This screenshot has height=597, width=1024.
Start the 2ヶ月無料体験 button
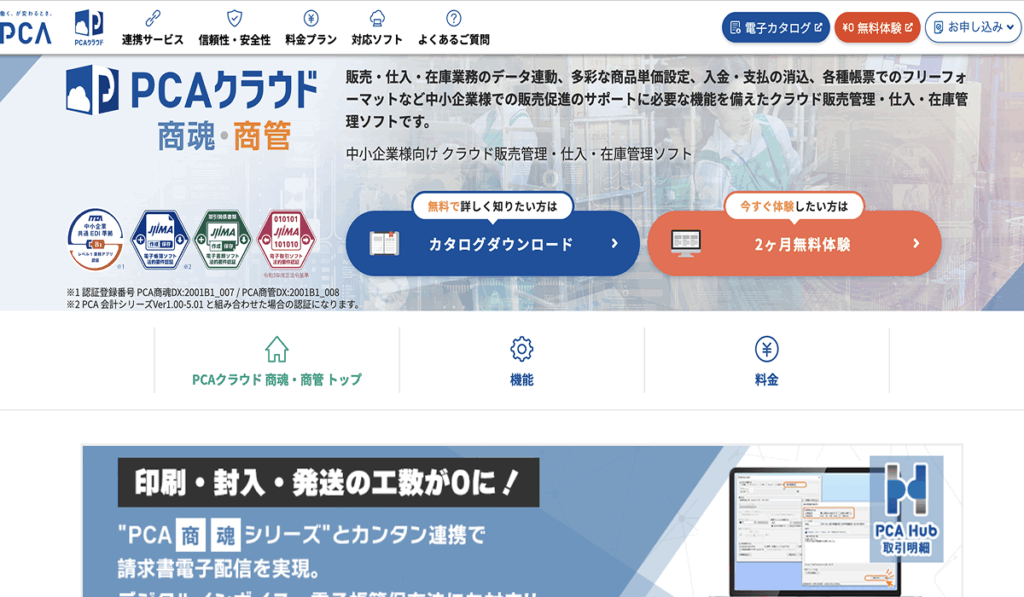click(794, 243)
